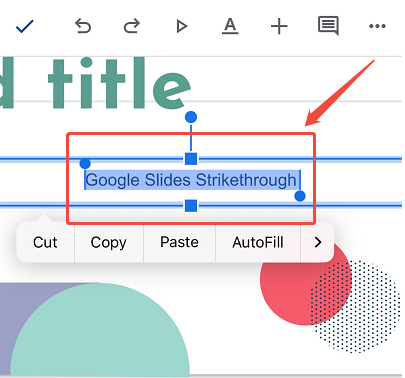Click the green 'title' heading text

[x=119, y=83]
